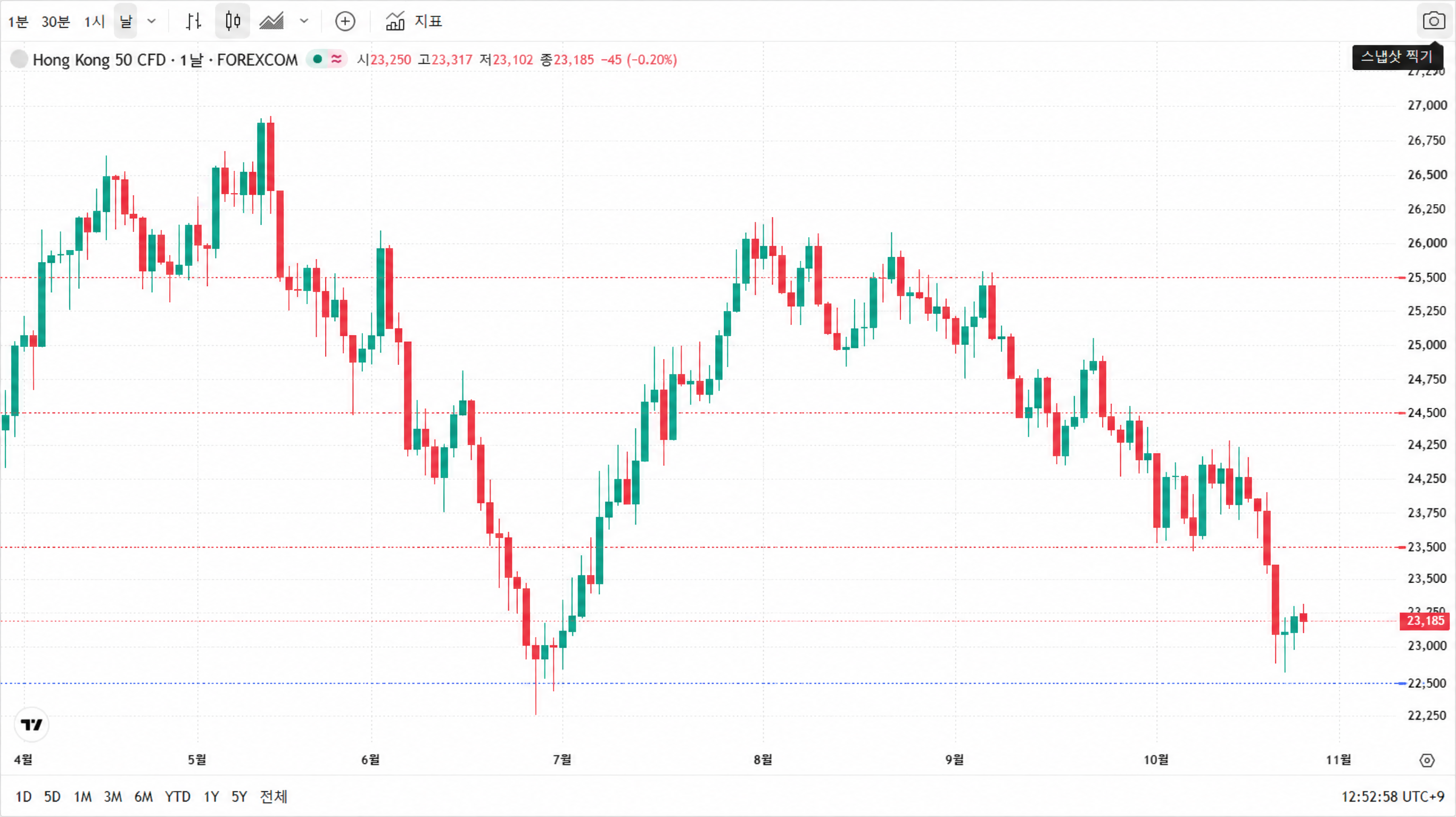Click the green market status dot
1456x817 pixels.
318,60
